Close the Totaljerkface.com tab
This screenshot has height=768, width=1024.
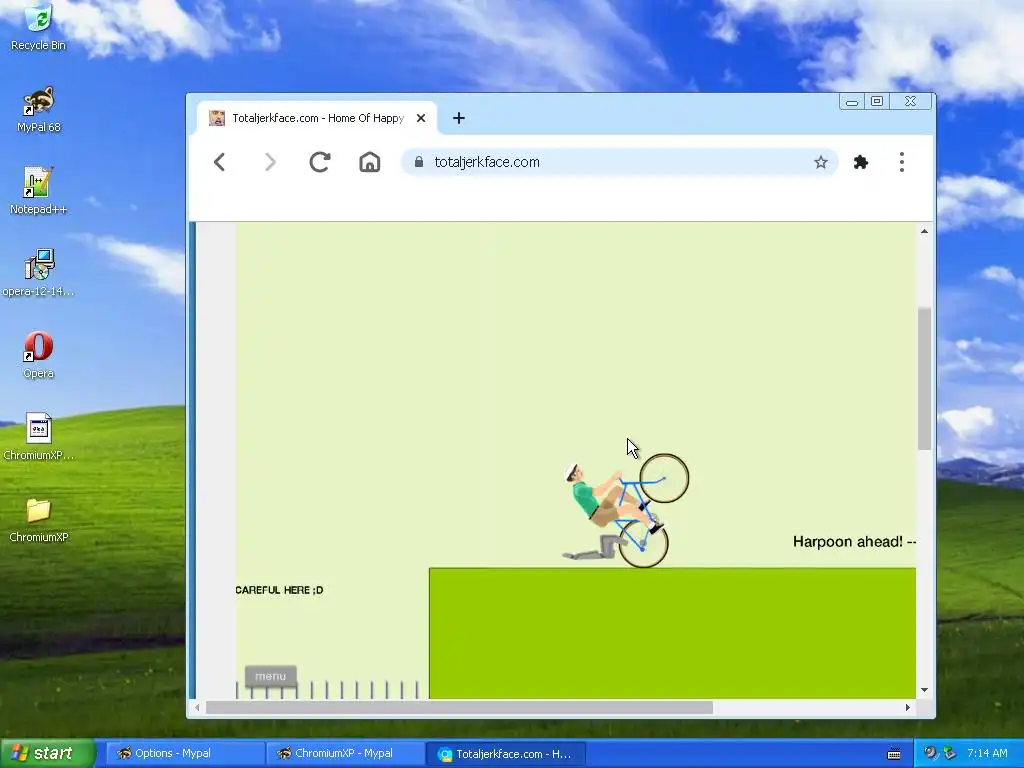421,118
